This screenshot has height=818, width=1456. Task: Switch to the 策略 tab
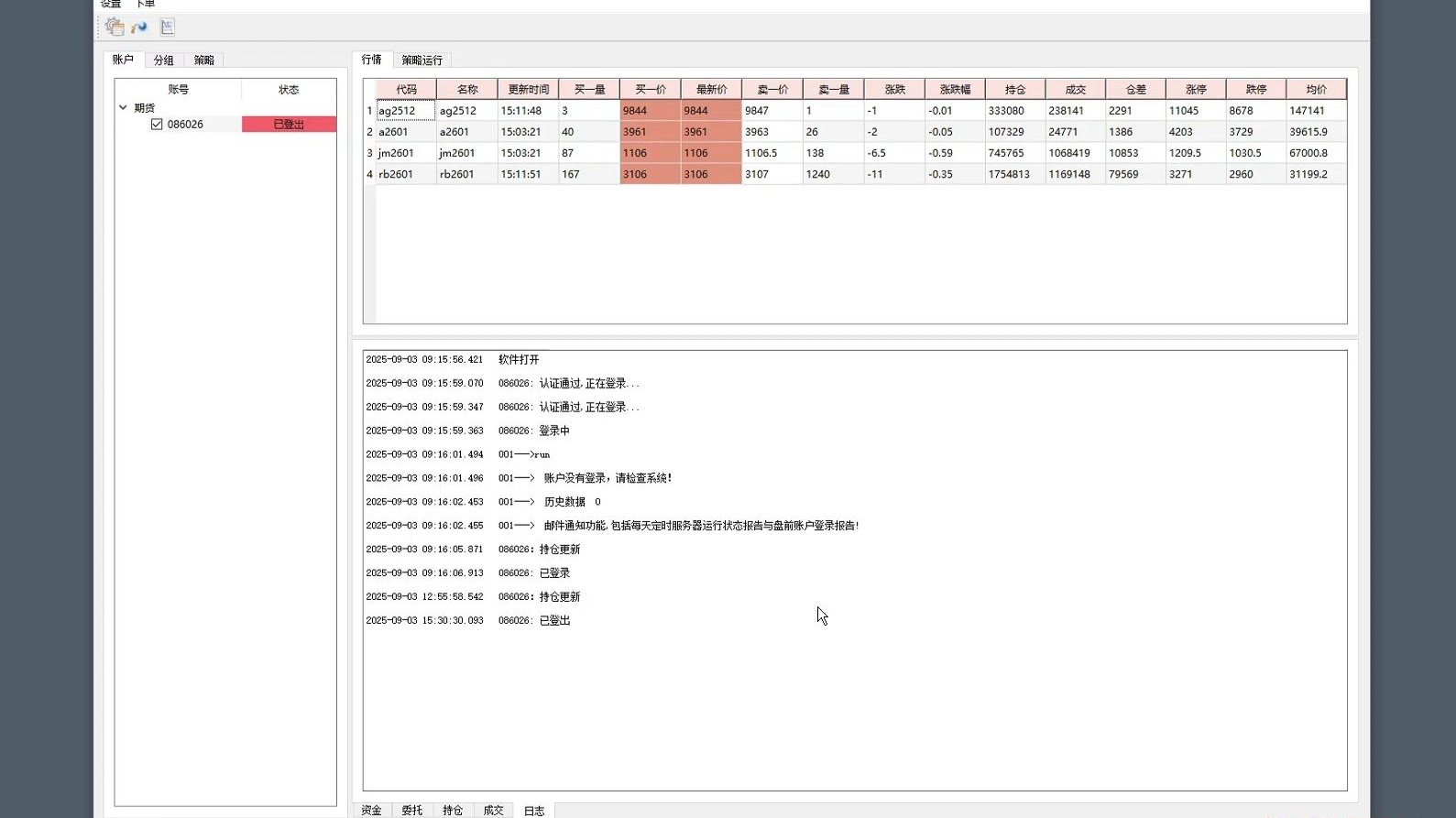click(203, 60)
